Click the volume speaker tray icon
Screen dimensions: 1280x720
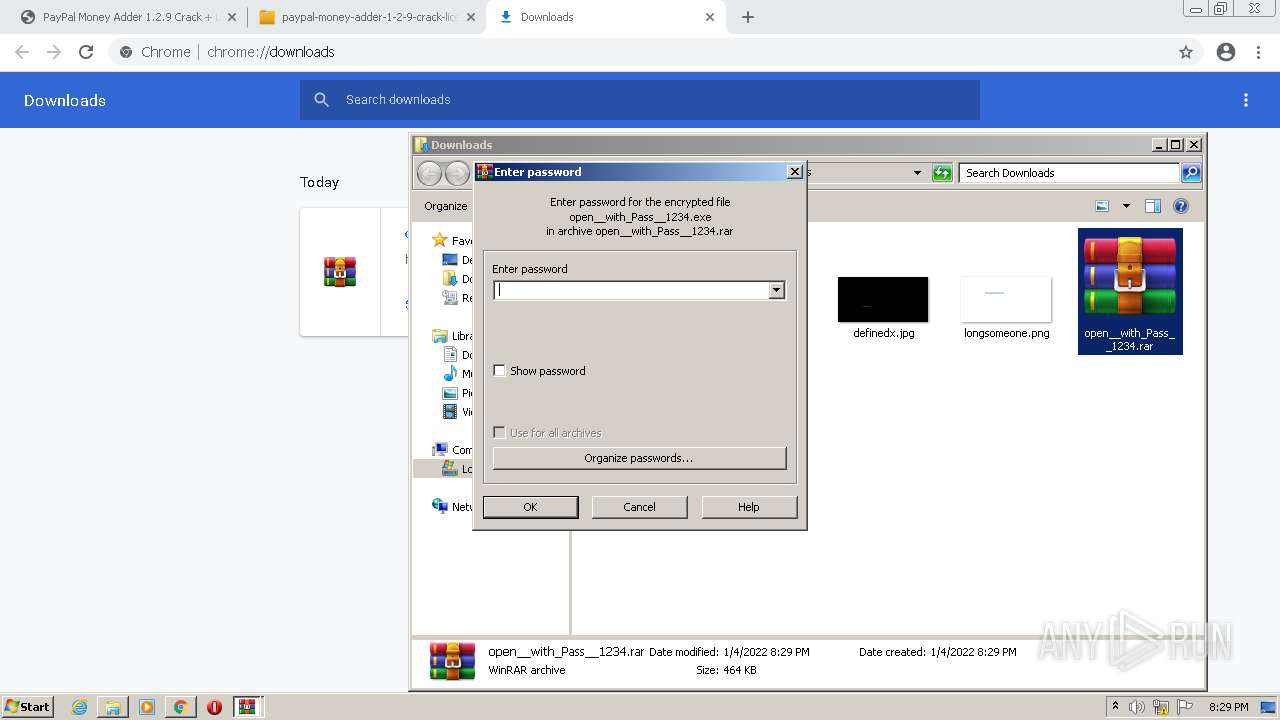click(x=1137, y=707)
